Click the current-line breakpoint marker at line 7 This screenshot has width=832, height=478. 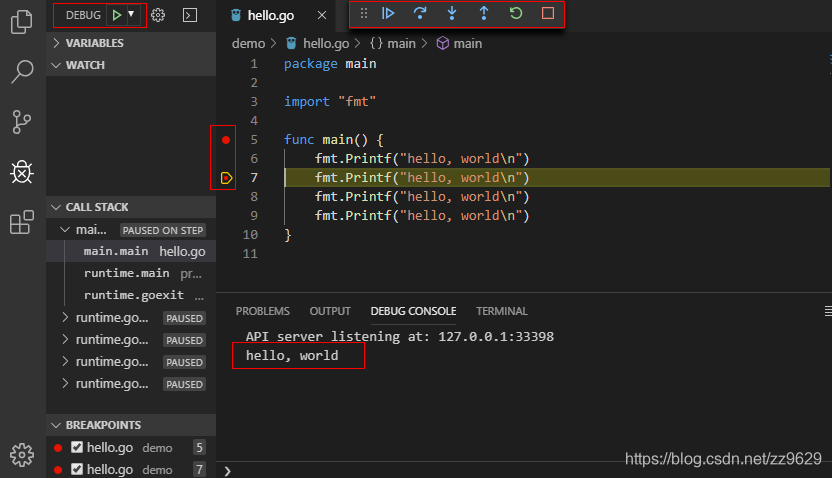[226, 178]
